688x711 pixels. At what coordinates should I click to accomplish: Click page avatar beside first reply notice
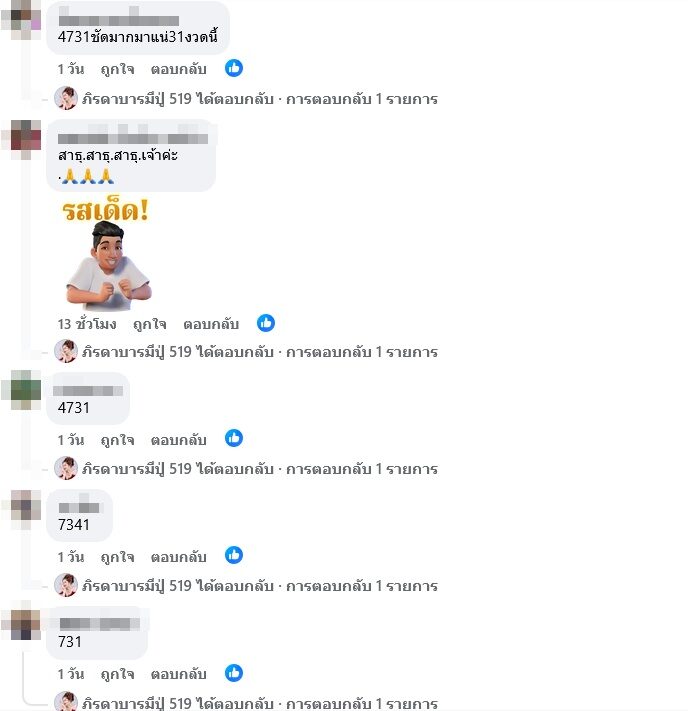[66, 98]
